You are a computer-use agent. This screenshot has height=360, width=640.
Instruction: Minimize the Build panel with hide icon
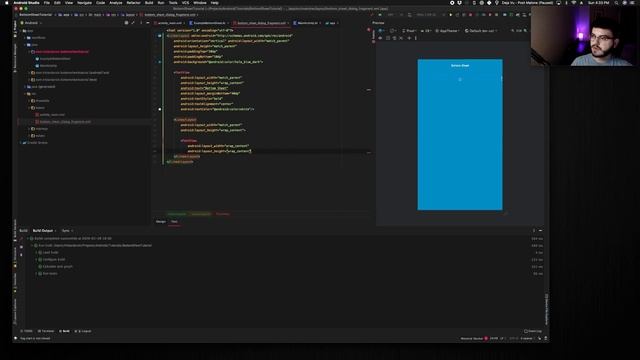540,231
